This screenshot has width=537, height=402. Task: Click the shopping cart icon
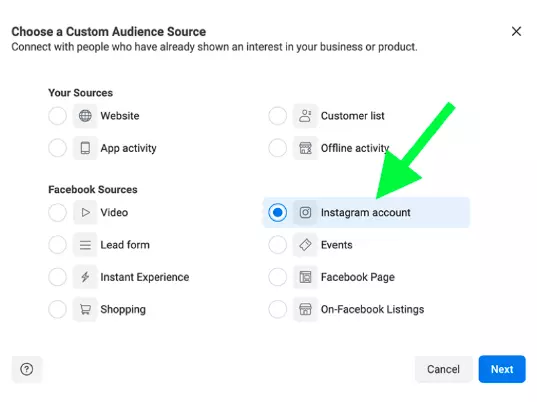(x=85, y=309)
